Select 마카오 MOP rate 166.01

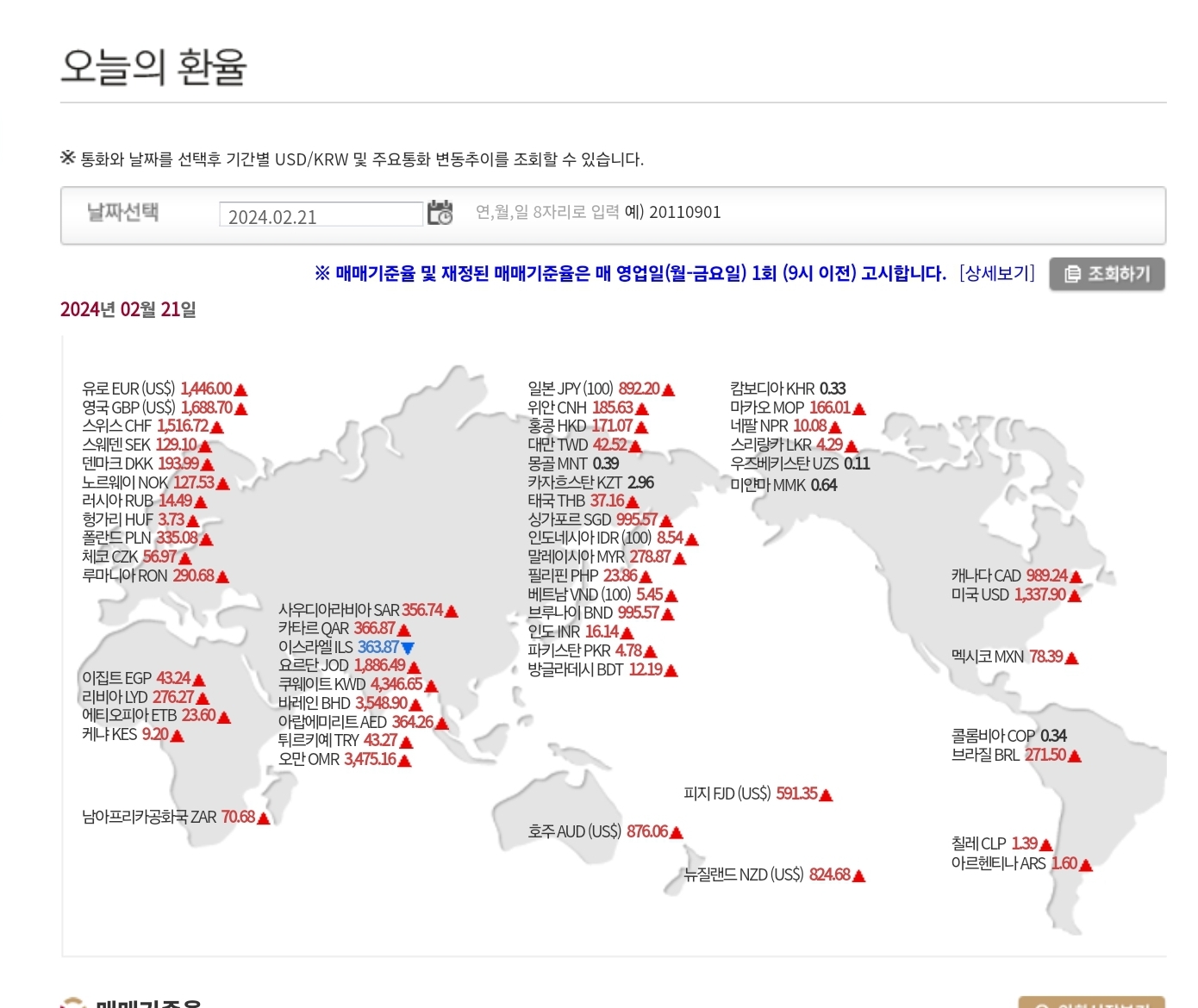click(830, 408)
